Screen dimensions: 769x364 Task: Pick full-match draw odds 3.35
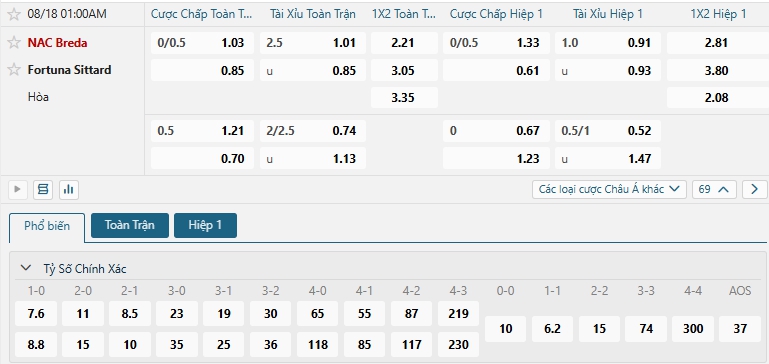click(x=404, y=98)
